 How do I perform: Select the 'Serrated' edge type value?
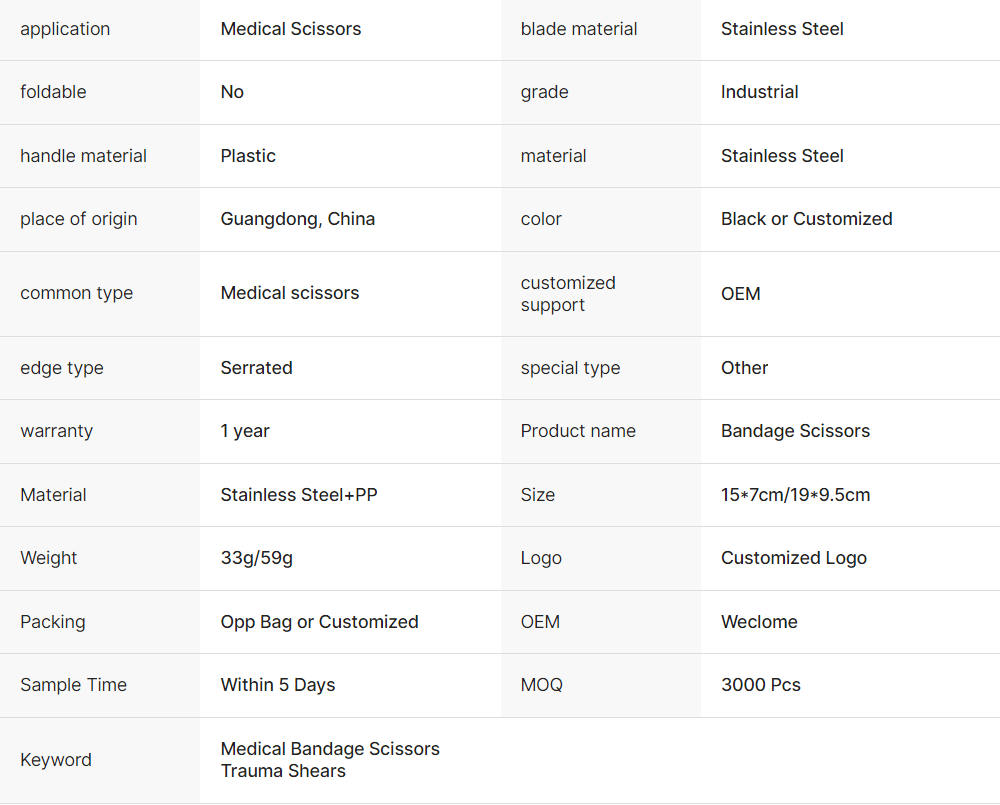click(256, 368)
